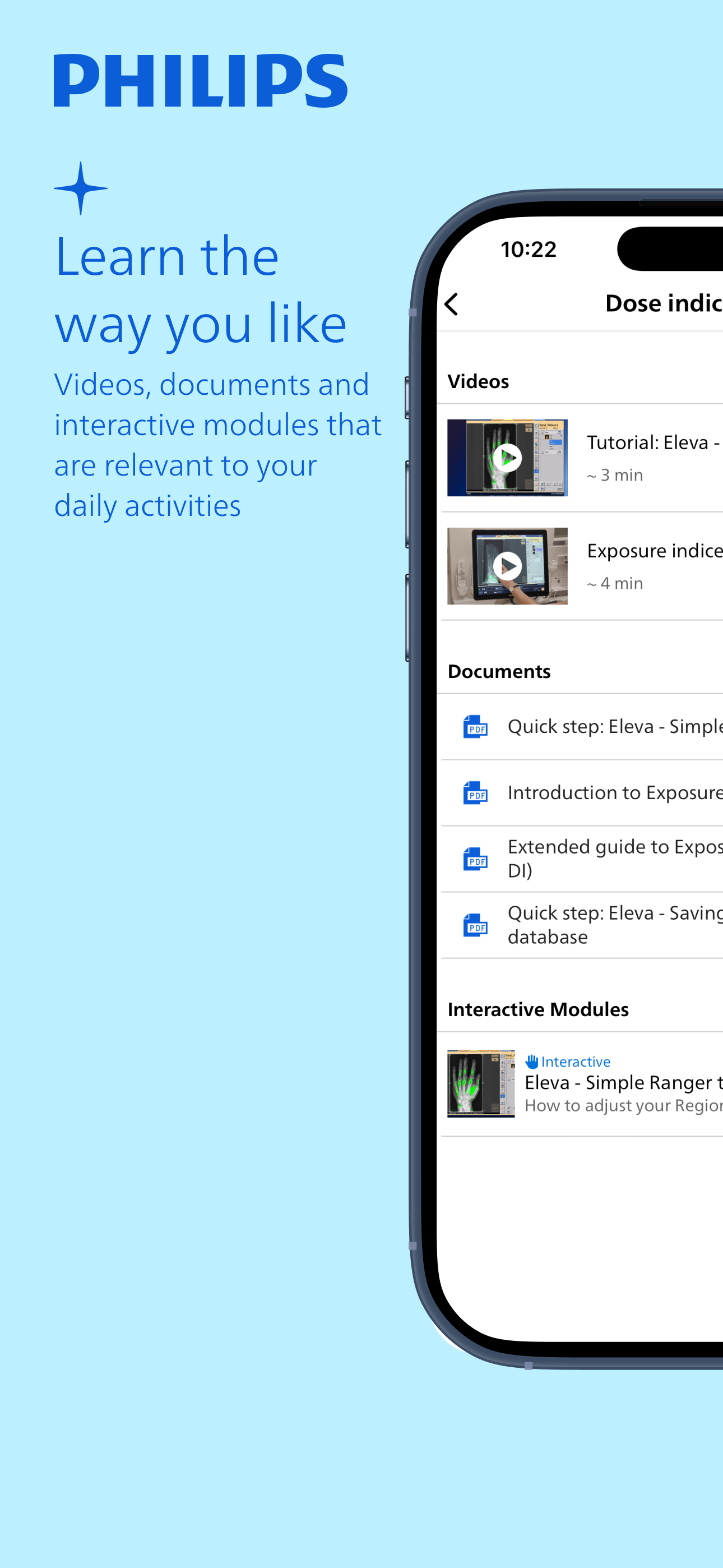Open 'Eleva - Simple Ranger' interactive module title
Viewport: 723px width, 1568px height.
624,1083
